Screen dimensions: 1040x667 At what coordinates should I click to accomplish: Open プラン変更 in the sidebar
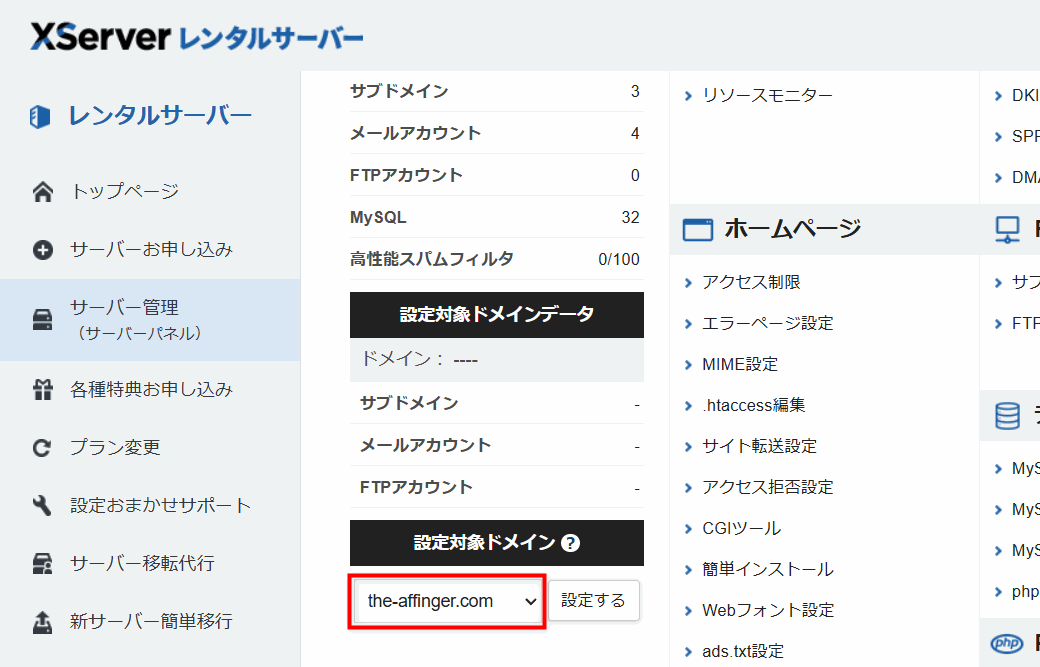[115, 448]
